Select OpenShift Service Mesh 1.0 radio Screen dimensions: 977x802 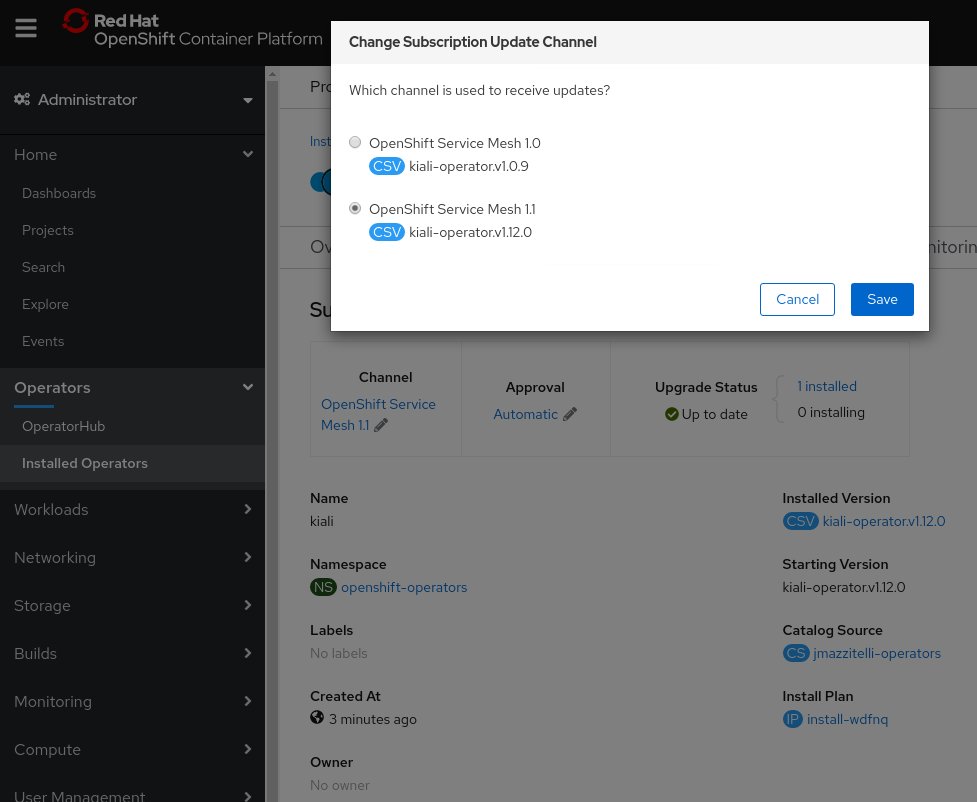pyautogui.click(x=355, y=142)
